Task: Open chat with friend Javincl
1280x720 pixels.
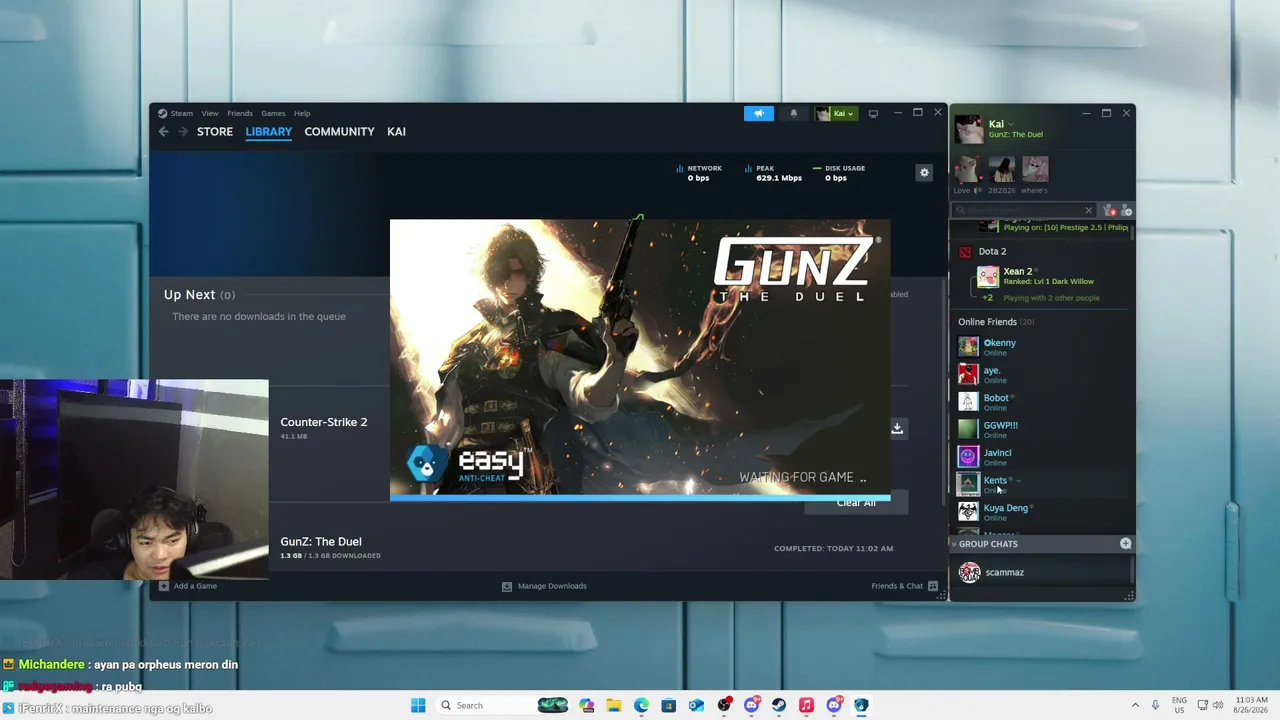Action: pos(1040,457)
